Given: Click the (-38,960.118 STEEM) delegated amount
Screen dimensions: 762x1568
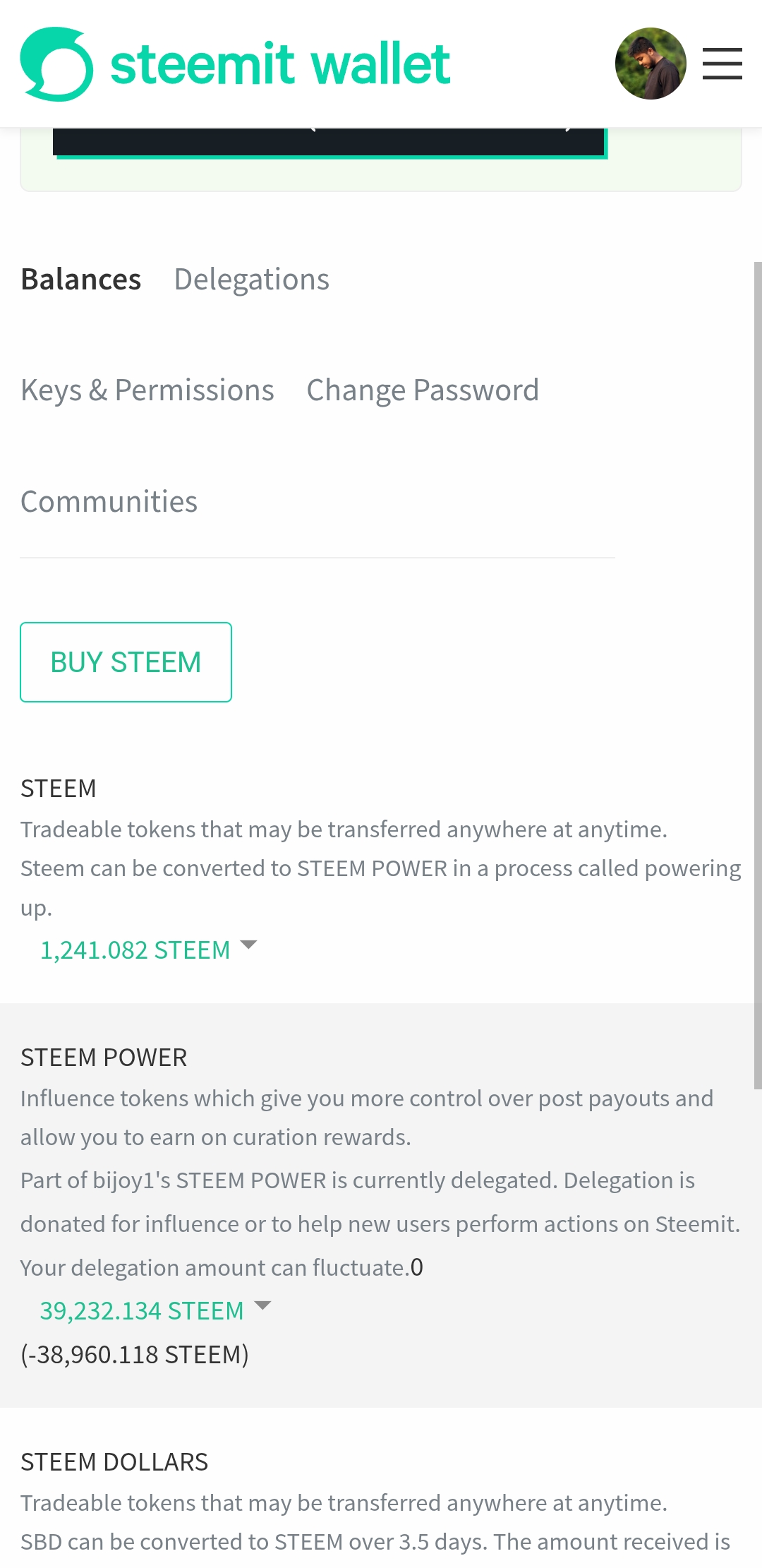Looking at the screenshot, I should 135,1355.
